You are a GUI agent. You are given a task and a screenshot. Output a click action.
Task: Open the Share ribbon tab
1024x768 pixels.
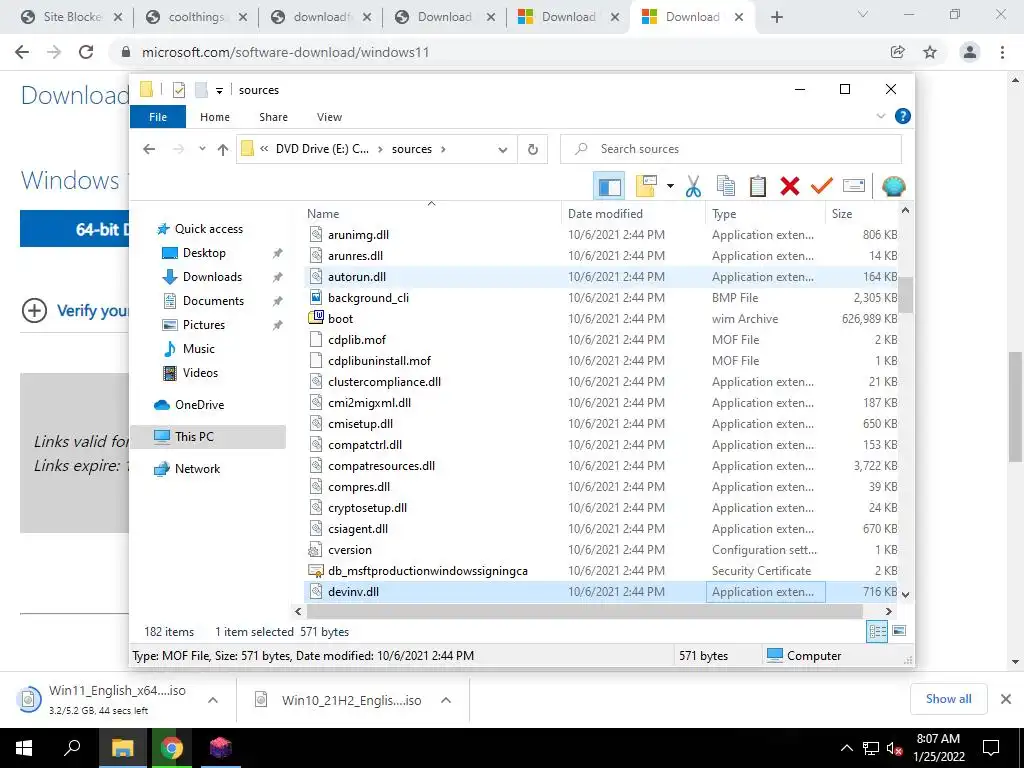point(273,117)
